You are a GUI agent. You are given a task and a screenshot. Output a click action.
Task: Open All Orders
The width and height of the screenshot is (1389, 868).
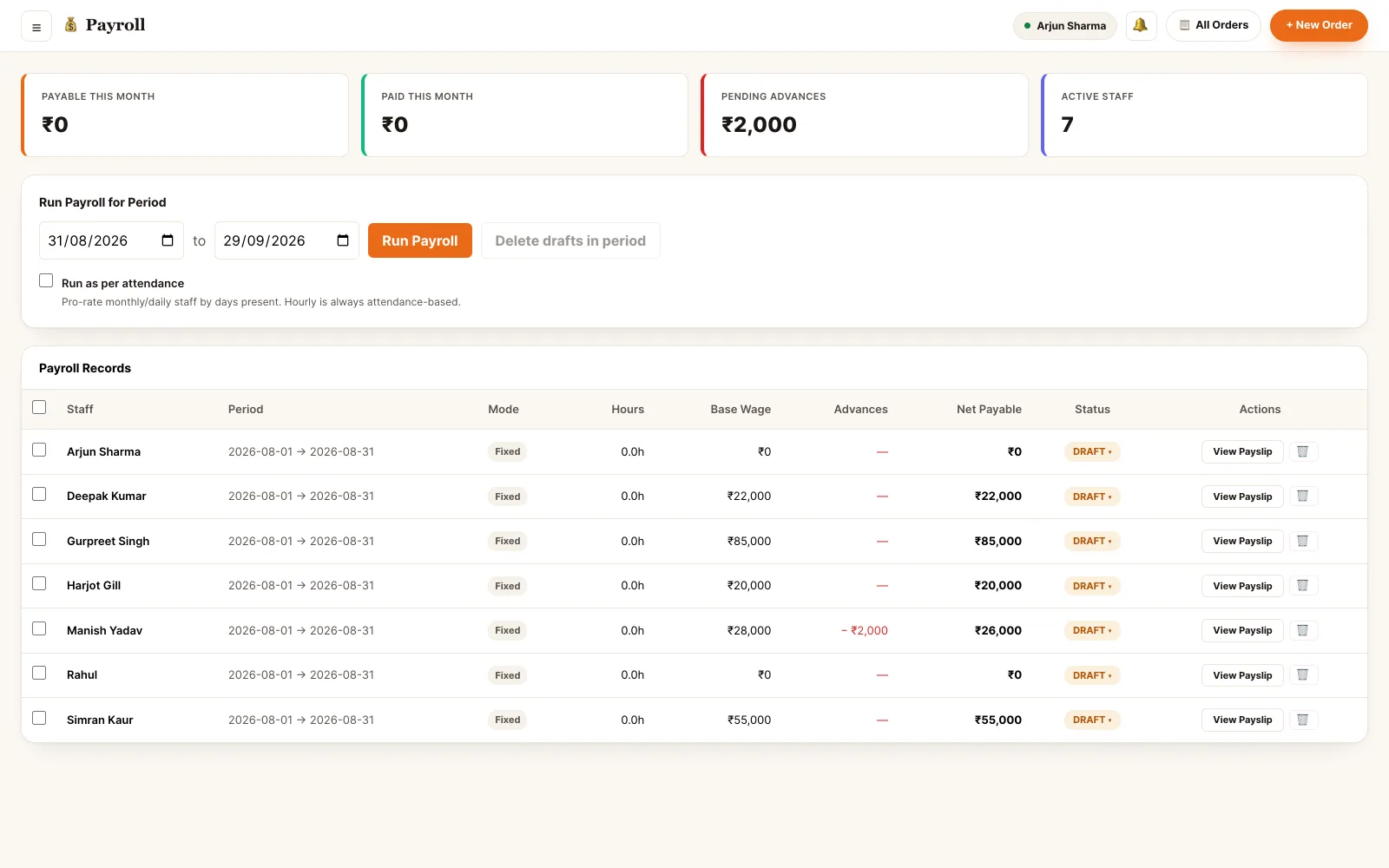point(1214,25)
